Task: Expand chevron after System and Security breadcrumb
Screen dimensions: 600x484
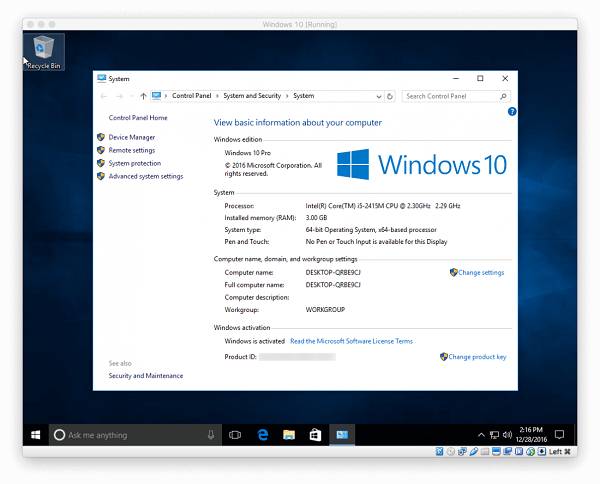Action: coord(287,96)
